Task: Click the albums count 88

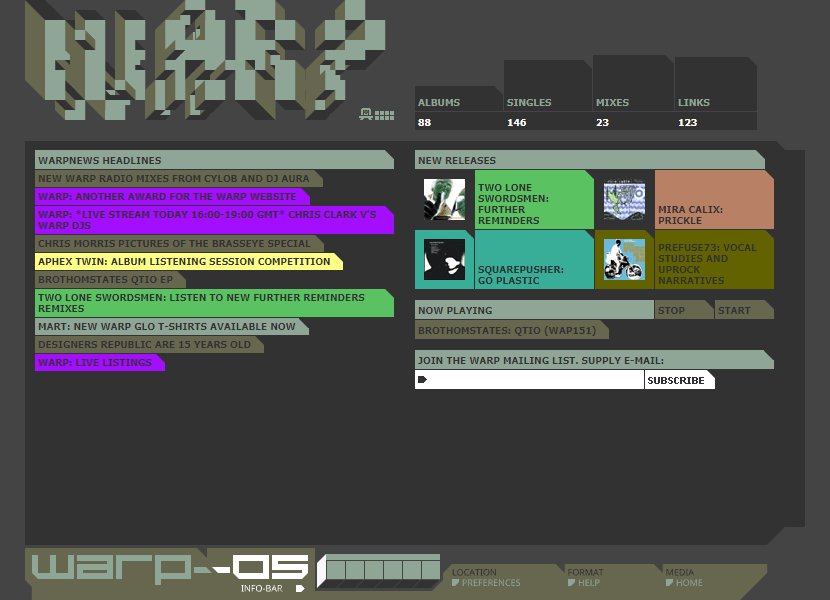Action: (x=425, y=122)
